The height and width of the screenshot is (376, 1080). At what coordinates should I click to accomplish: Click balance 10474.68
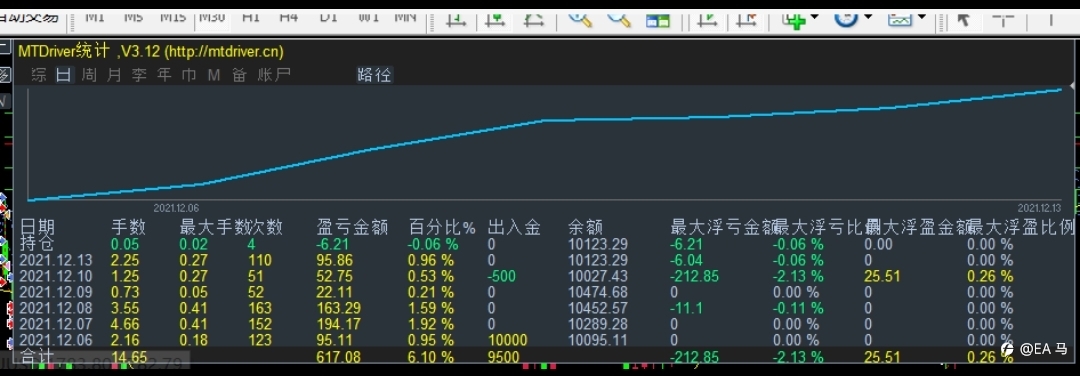(x=598, y=292)
